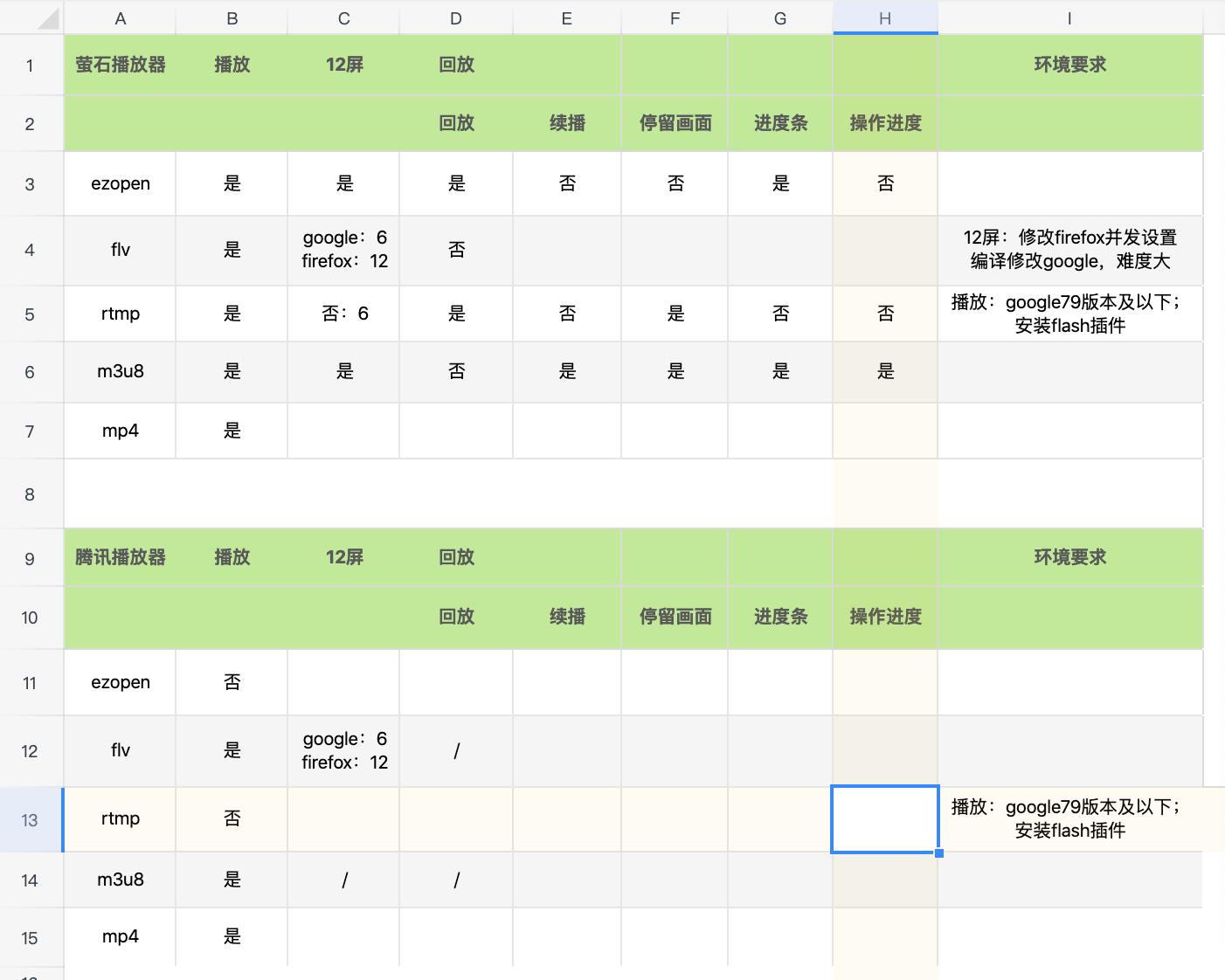Click the flash plugin note in row 13

pyautogui.click(x=1069, y=818)
